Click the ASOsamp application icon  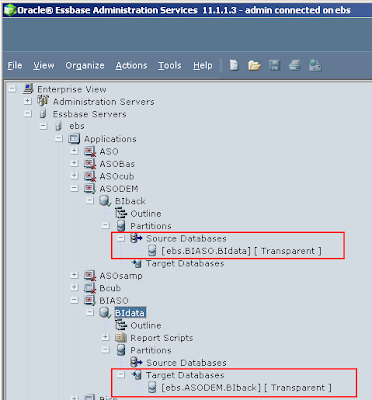(x=90, y=275)
